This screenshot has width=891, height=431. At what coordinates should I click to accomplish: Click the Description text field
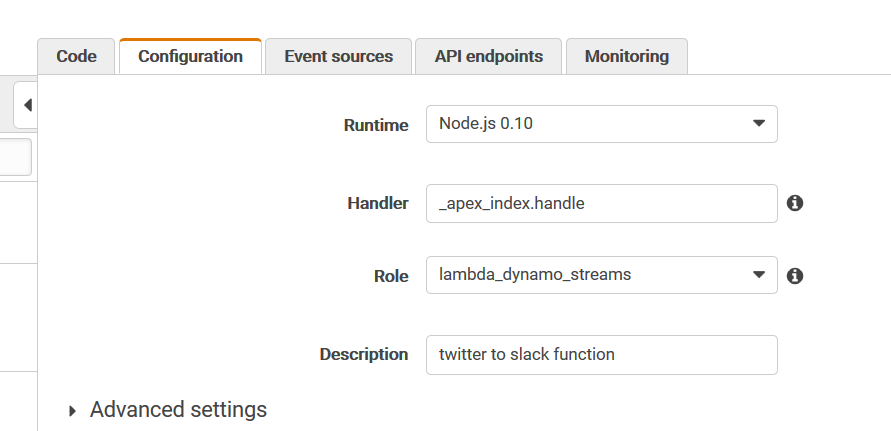(x=601, y=354)
